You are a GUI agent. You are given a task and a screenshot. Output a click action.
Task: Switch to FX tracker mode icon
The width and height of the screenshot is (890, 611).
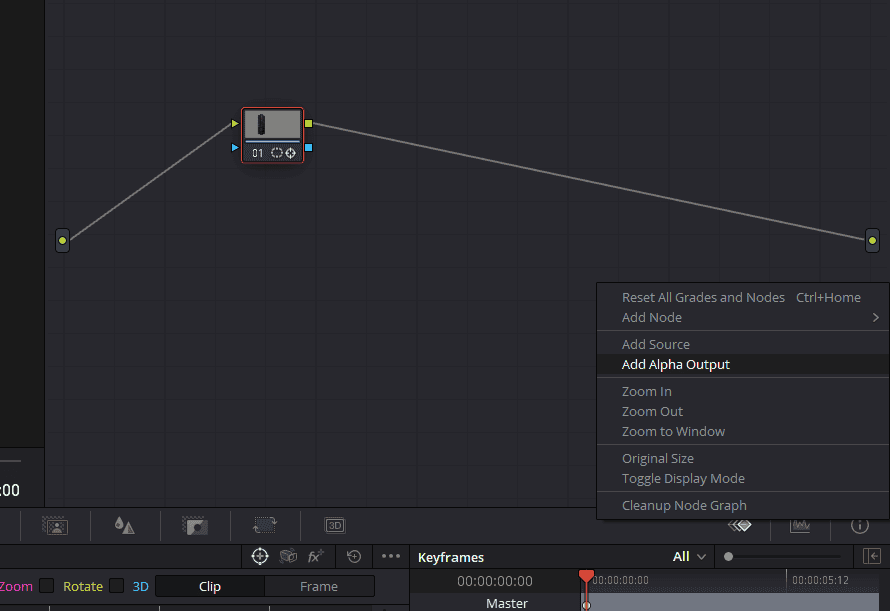click(316, 556)
